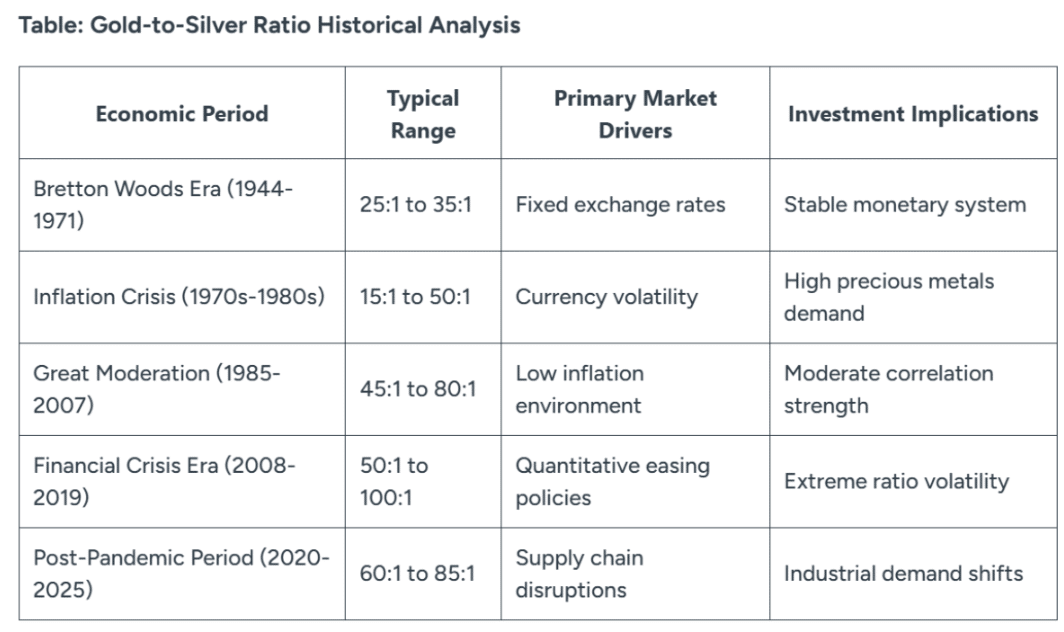Viewport: 1064px width, 632px height.
Task: Select the Post-Pandemic Period (2020-2025) cell
Action: (x=181, y=574)
